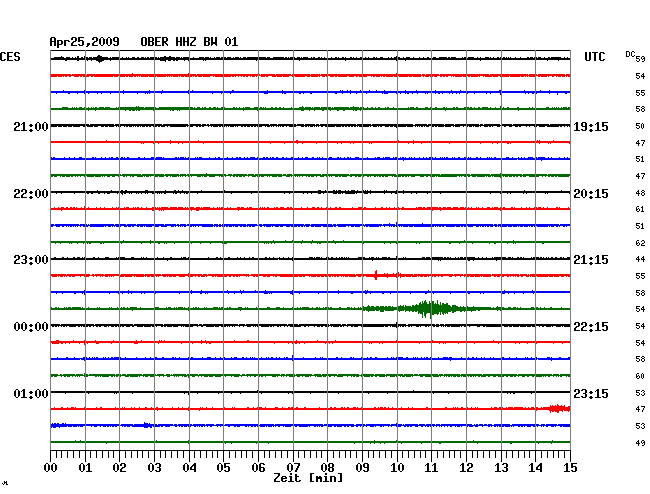This screenshot has width=650, height=494.
Task: Click the 19:15 UTC time label
Action: point(591,127)
